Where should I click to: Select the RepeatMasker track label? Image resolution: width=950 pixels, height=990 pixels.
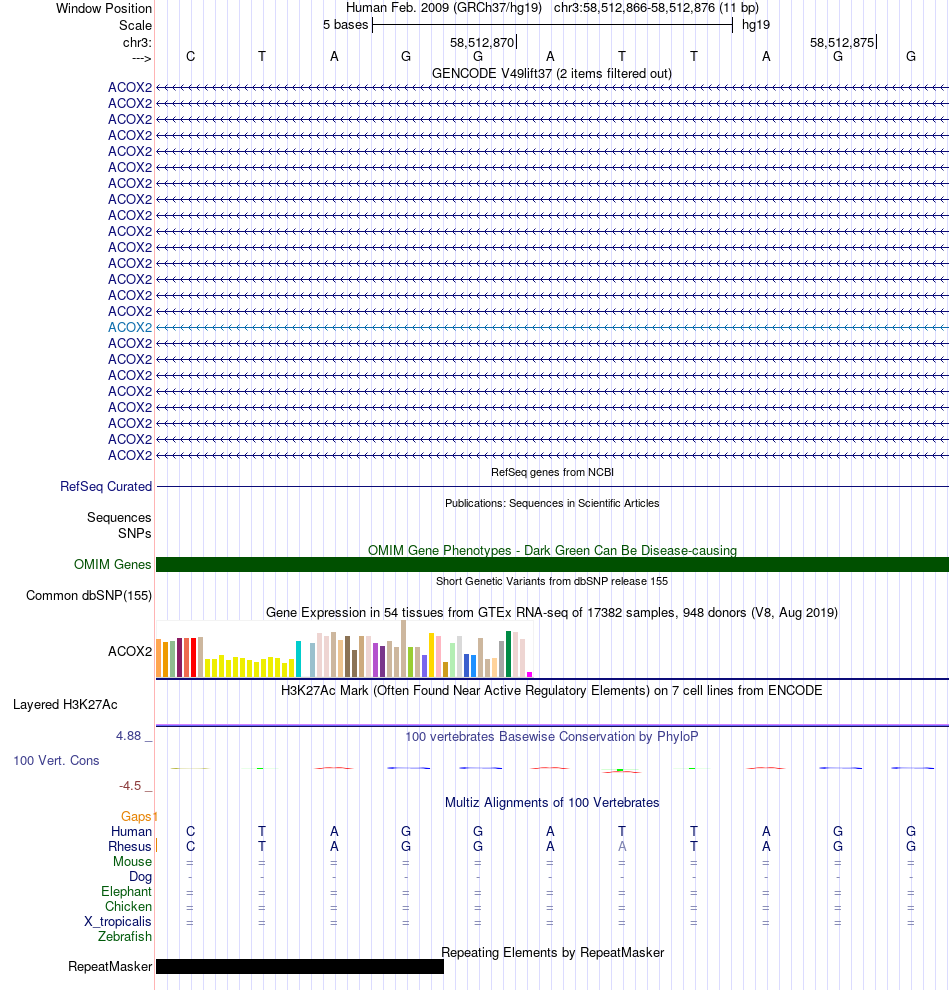pos(110,967)
